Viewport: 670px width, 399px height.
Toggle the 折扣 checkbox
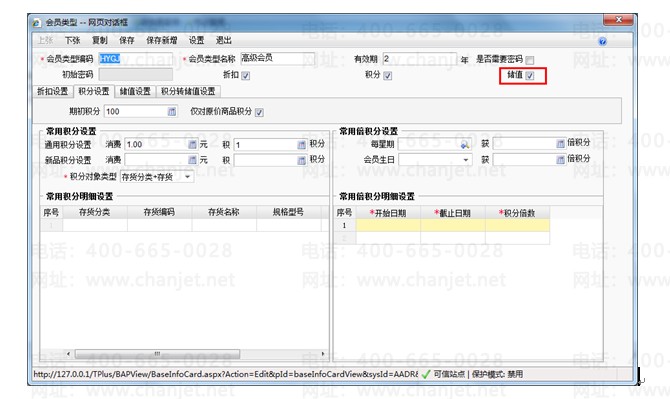[x=246, y=76]
